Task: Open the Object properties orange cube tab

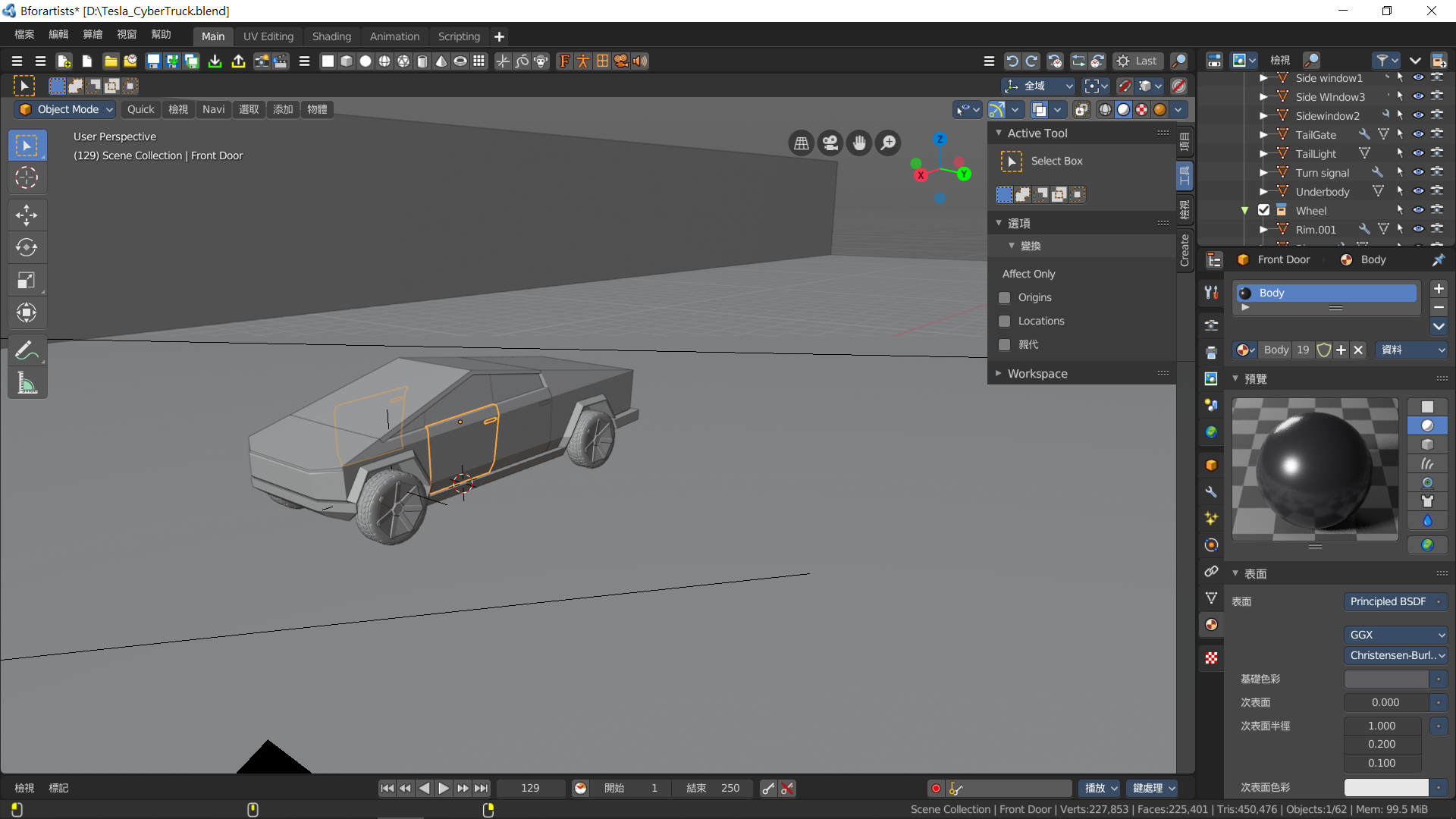Action: [1211, 466]
